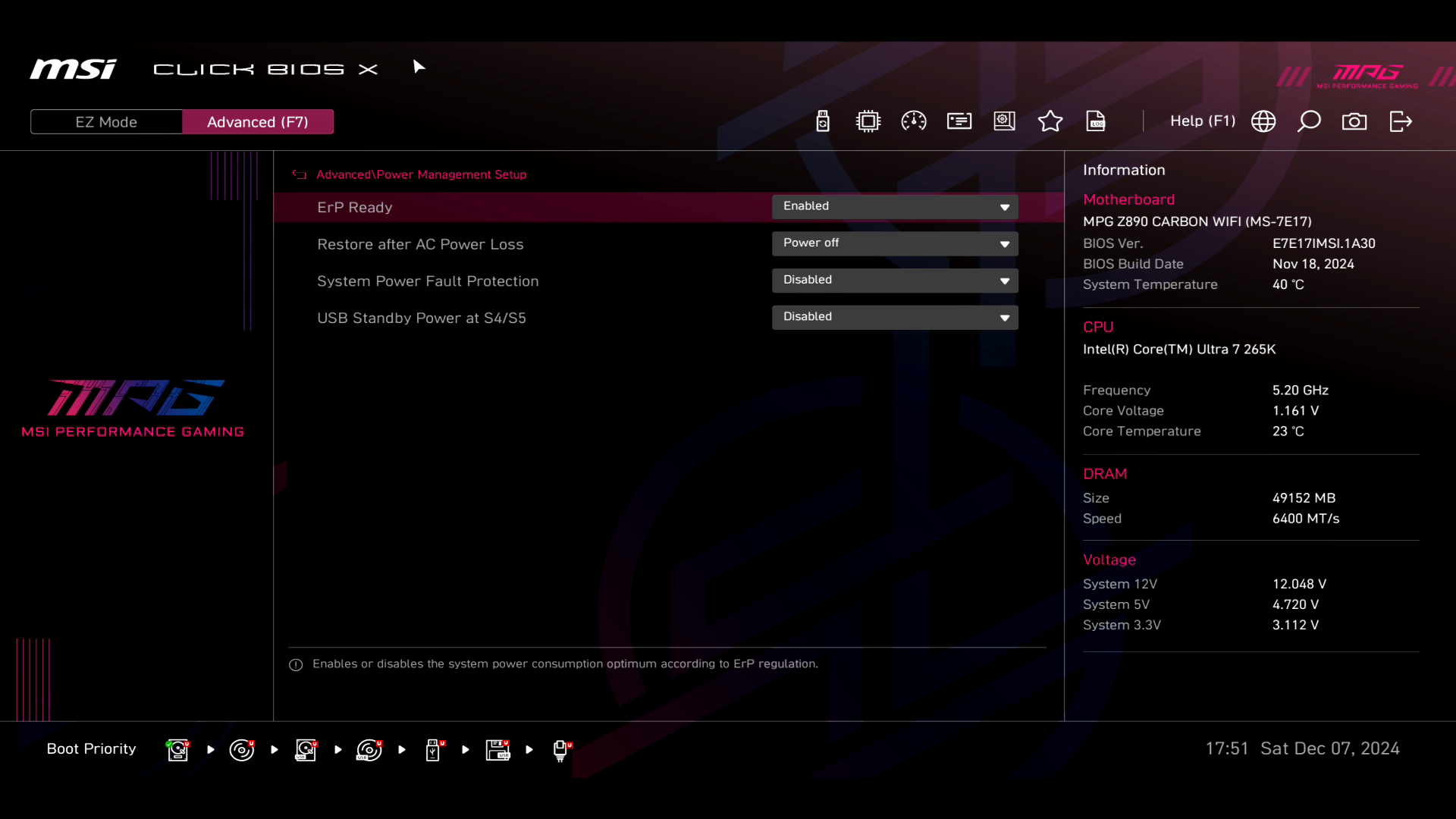Select the Advanced (F7) tab
The width and height of the screenshot is (1456, 819).
point(258,122)
